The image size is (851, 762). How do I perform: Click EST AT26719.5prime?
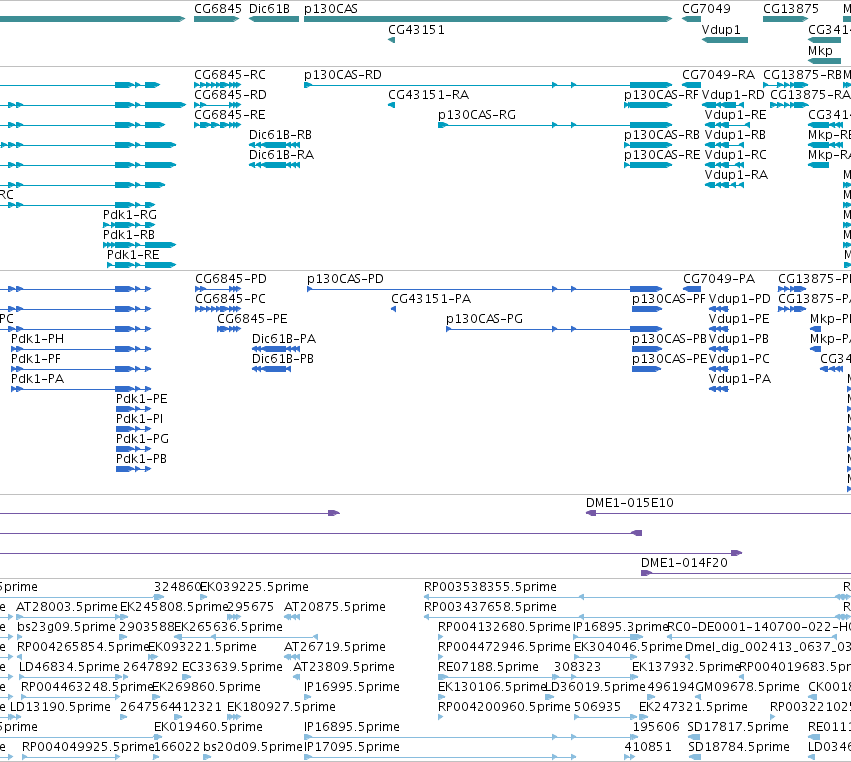click(x=335, y=647)
